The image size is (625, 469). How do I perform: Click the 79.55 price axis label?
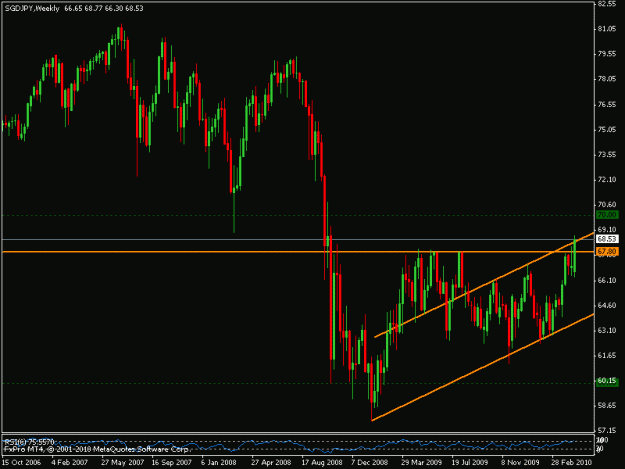click(607, 54)
